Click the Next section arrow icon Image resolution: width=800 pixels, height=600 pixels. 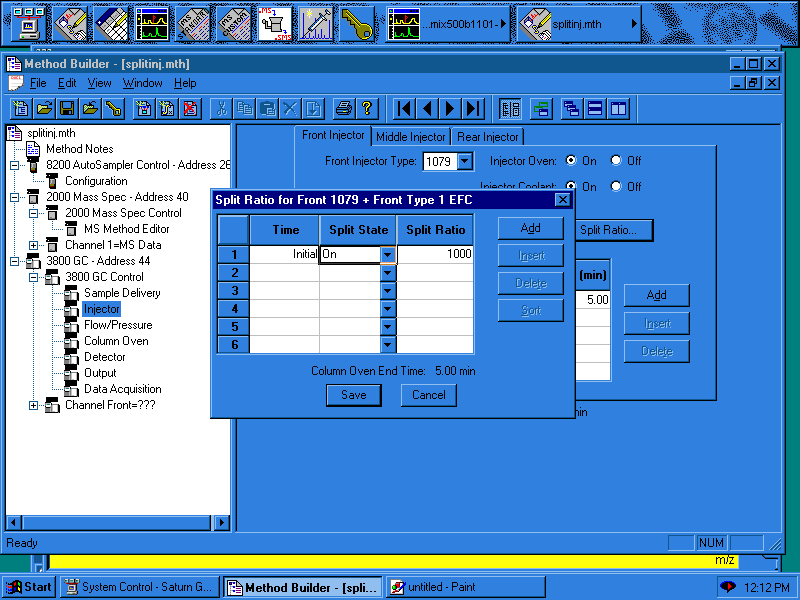point(450,109)
